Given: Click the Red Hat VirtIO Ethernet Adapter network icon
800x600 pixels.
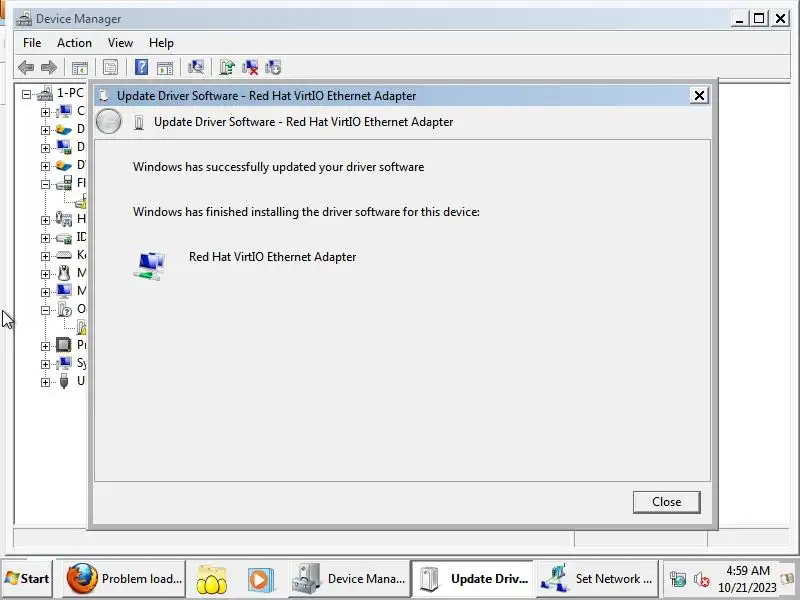Looking at the screenshot, I should (x=150, y=265).
